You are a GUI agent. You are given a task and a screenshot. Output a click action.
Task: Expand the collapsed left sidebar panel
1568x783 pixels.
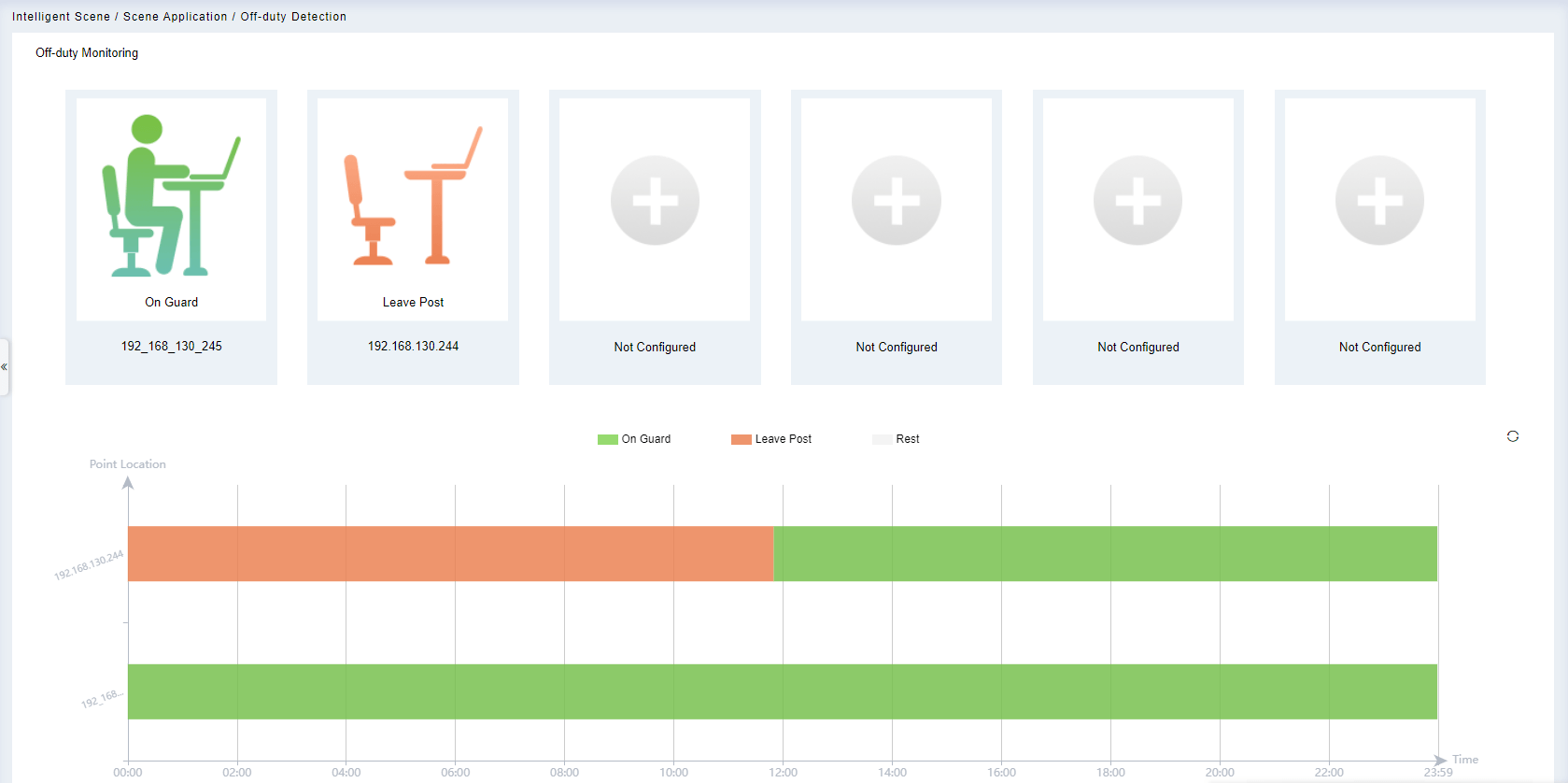5,367
